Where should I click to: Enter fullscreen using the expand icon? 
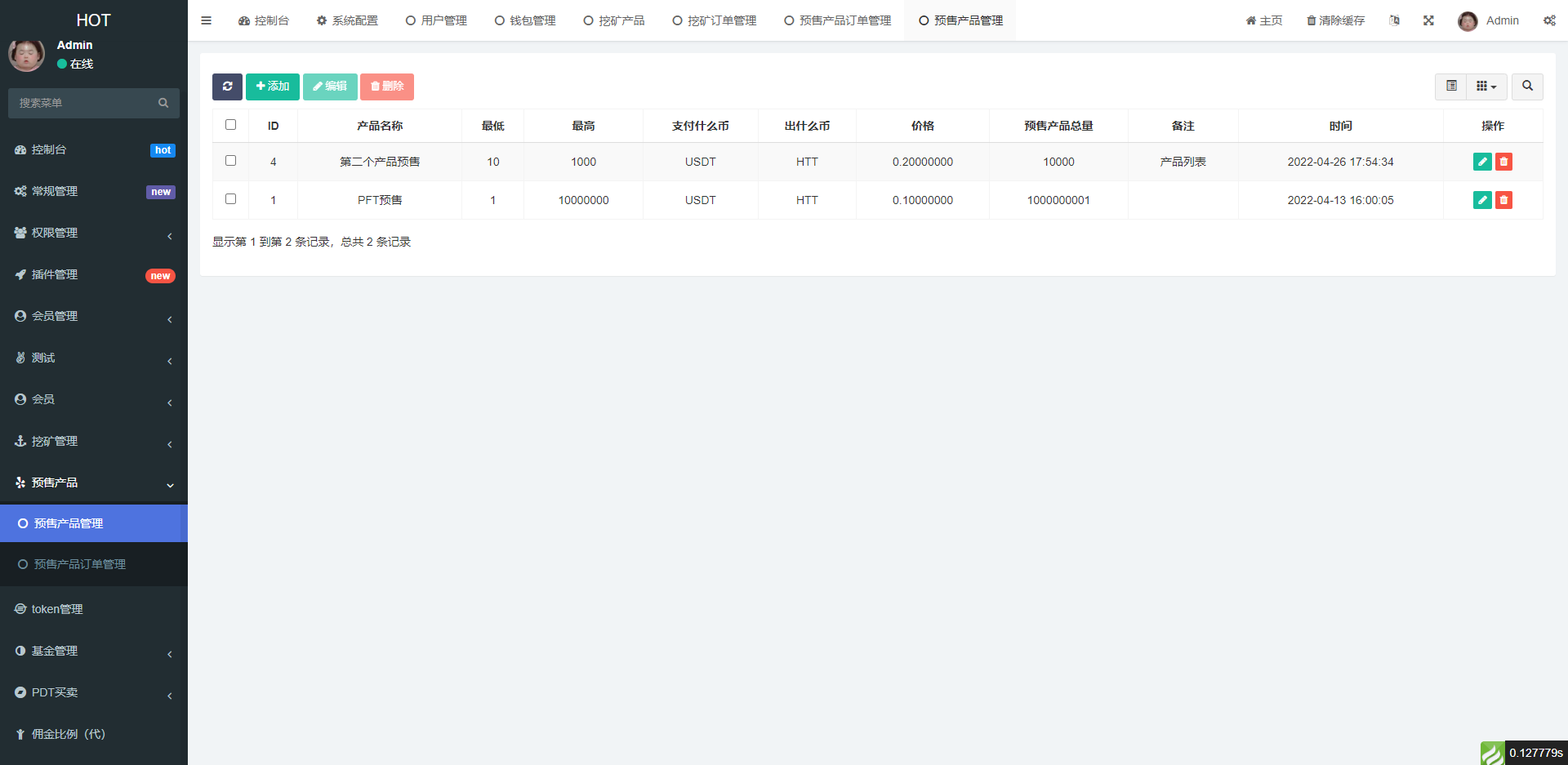[1428, 20]
